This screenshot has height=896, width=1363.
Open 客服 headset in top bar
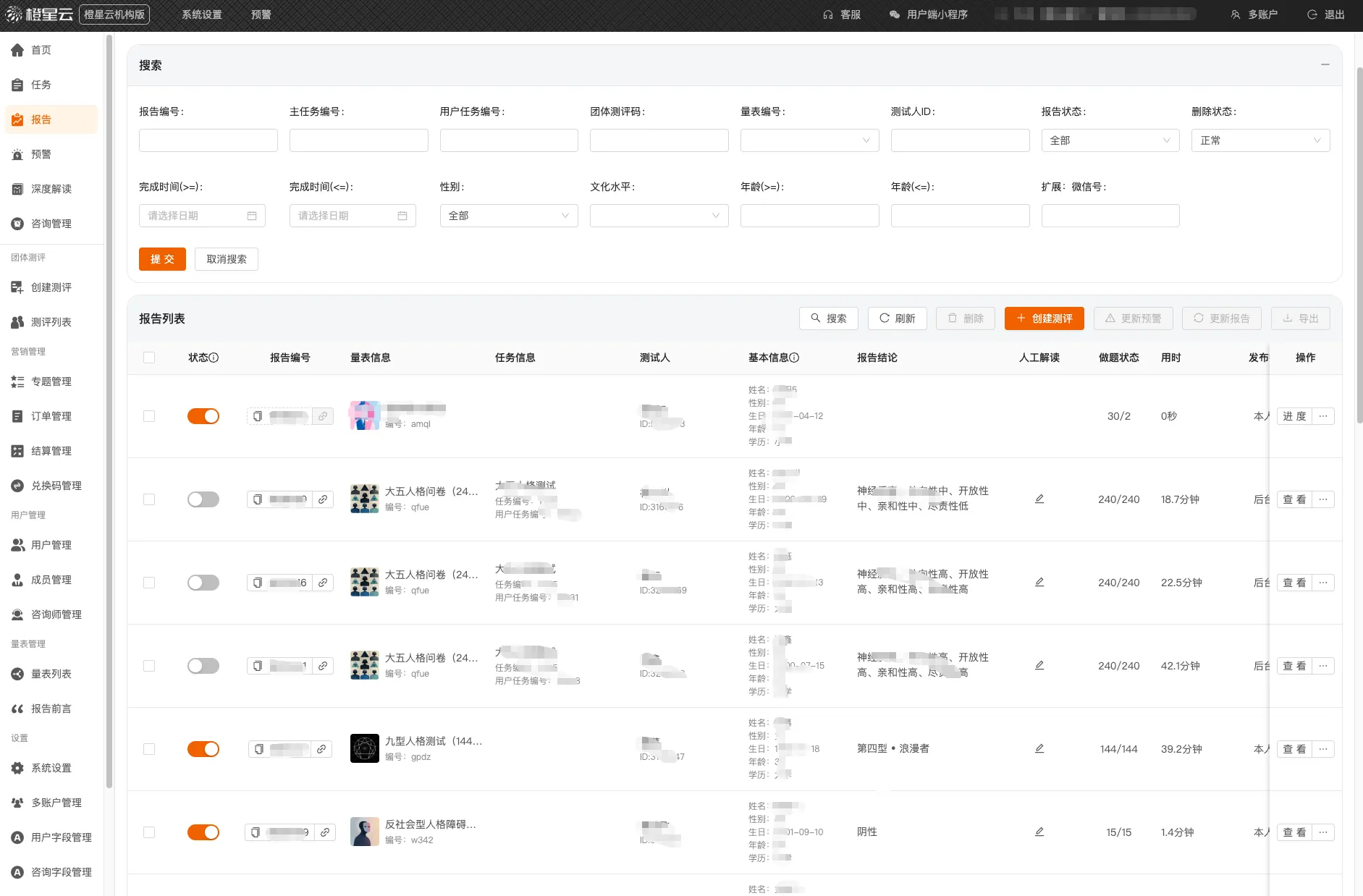click(x=842, y=14)
